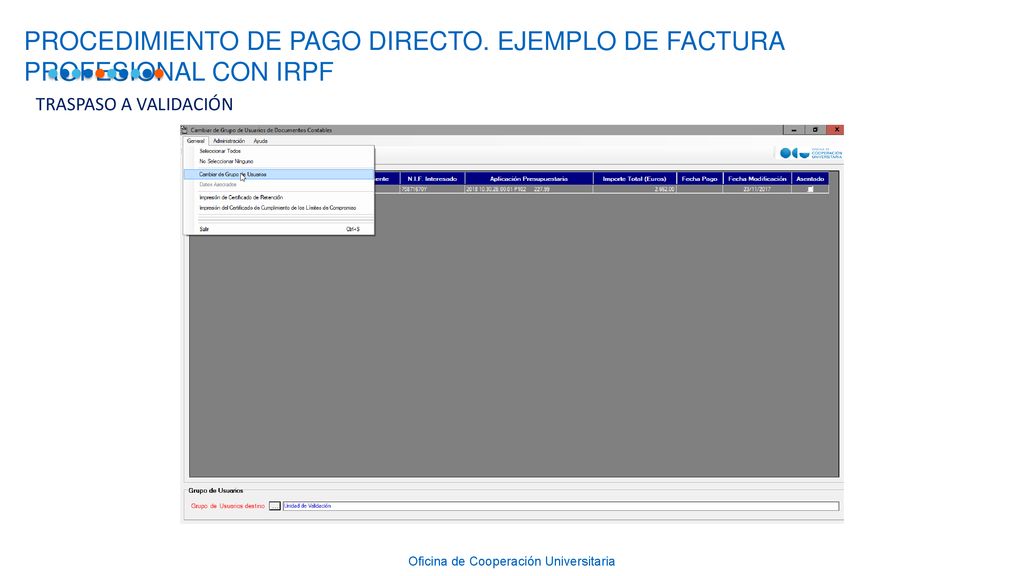Click the N.I.F. Interesado column header
Screen dimensions: 1024x576
pyautogui.click(x=432, y=179)
